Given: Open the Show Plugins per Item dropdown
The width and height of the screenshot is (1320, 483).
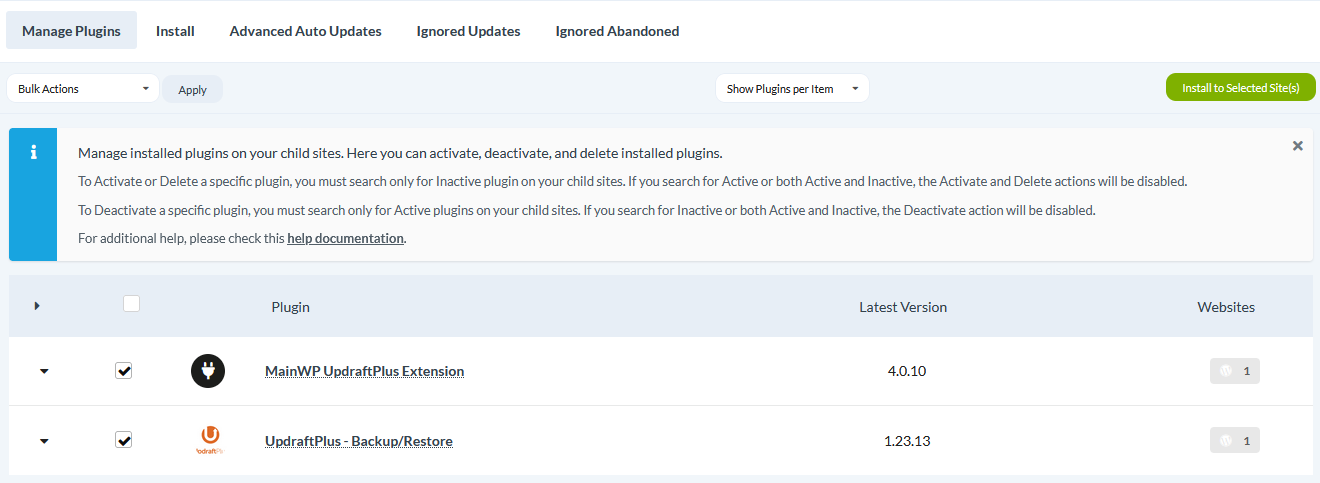Looking at the screenshot, I should pos(792,88).
